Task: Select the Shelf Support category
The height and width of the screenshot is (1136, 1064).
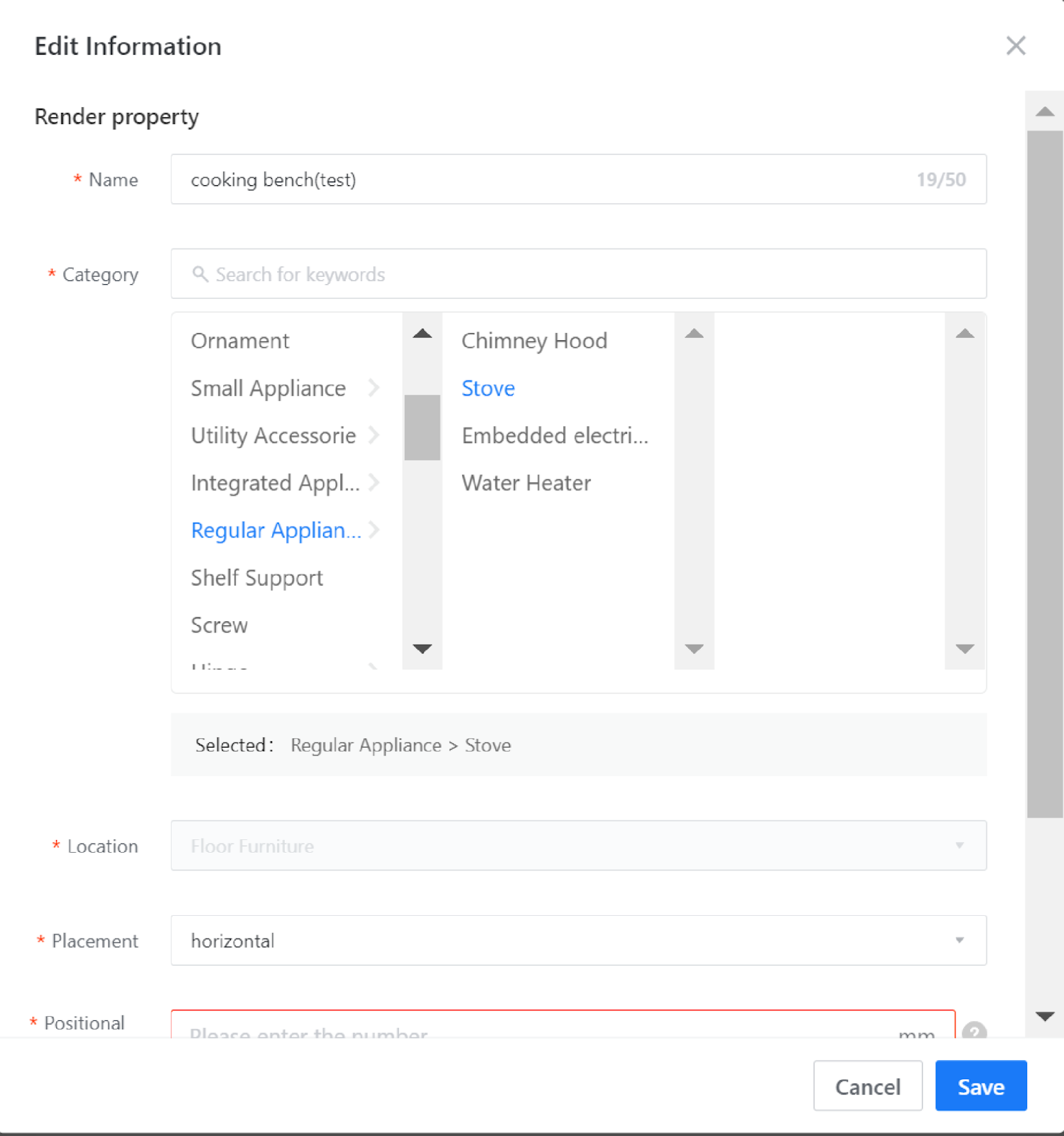Action: tap(256, 578)
